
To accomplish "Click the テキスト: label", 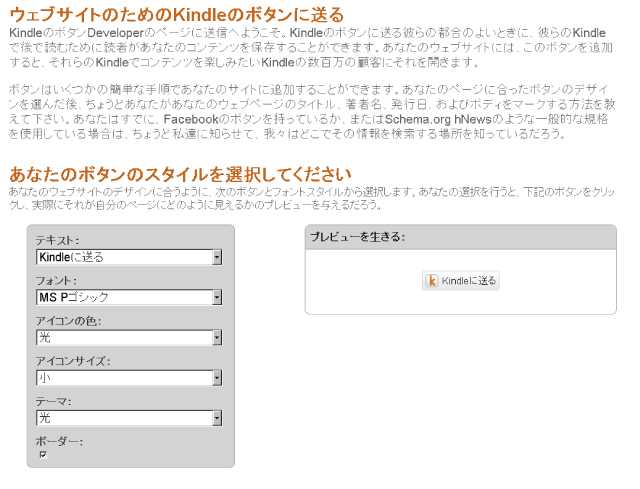I will [57, 240].
